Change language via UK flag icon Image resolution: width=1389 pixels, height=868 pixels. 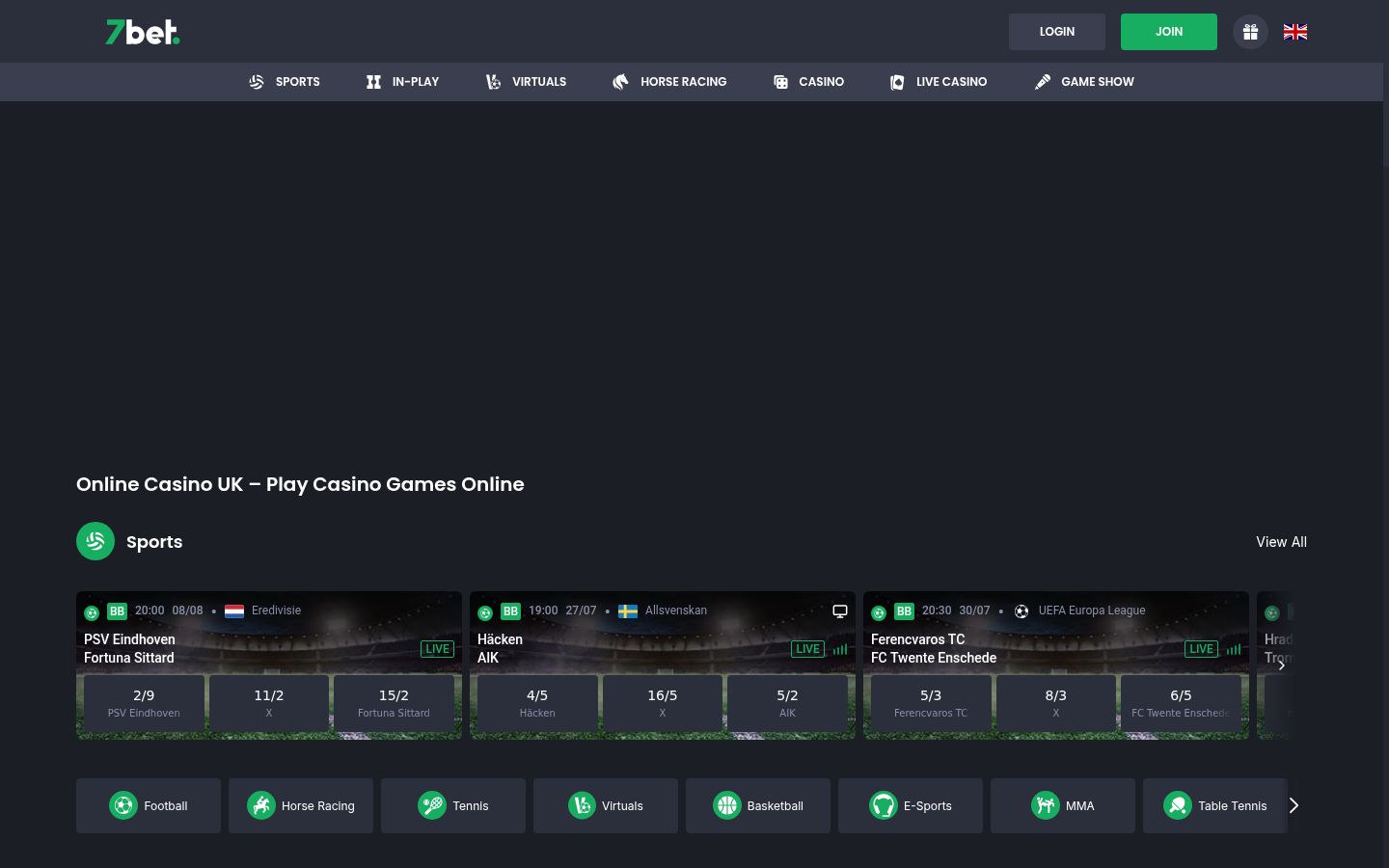tap(1295, 32)
